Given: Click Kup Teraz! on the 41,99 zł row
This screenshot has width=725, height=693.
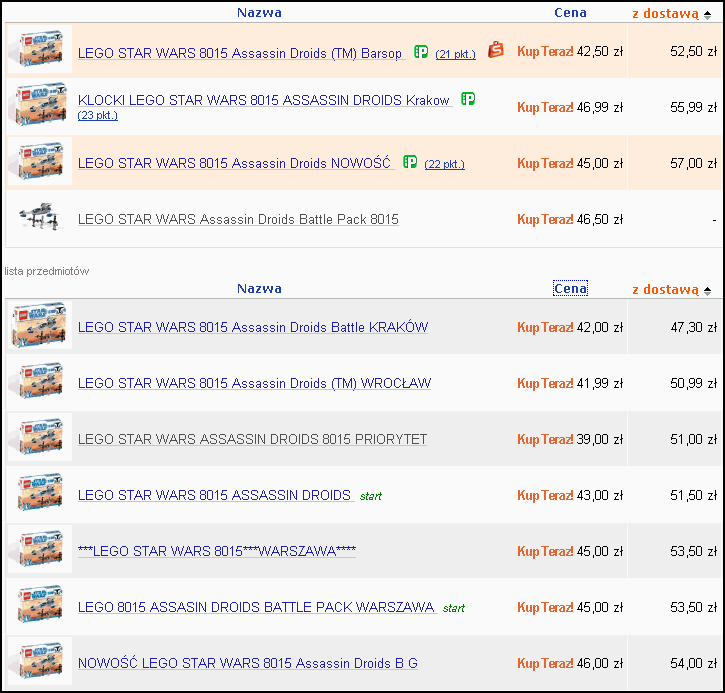Looking at the screenshot, I should point(545,383).
